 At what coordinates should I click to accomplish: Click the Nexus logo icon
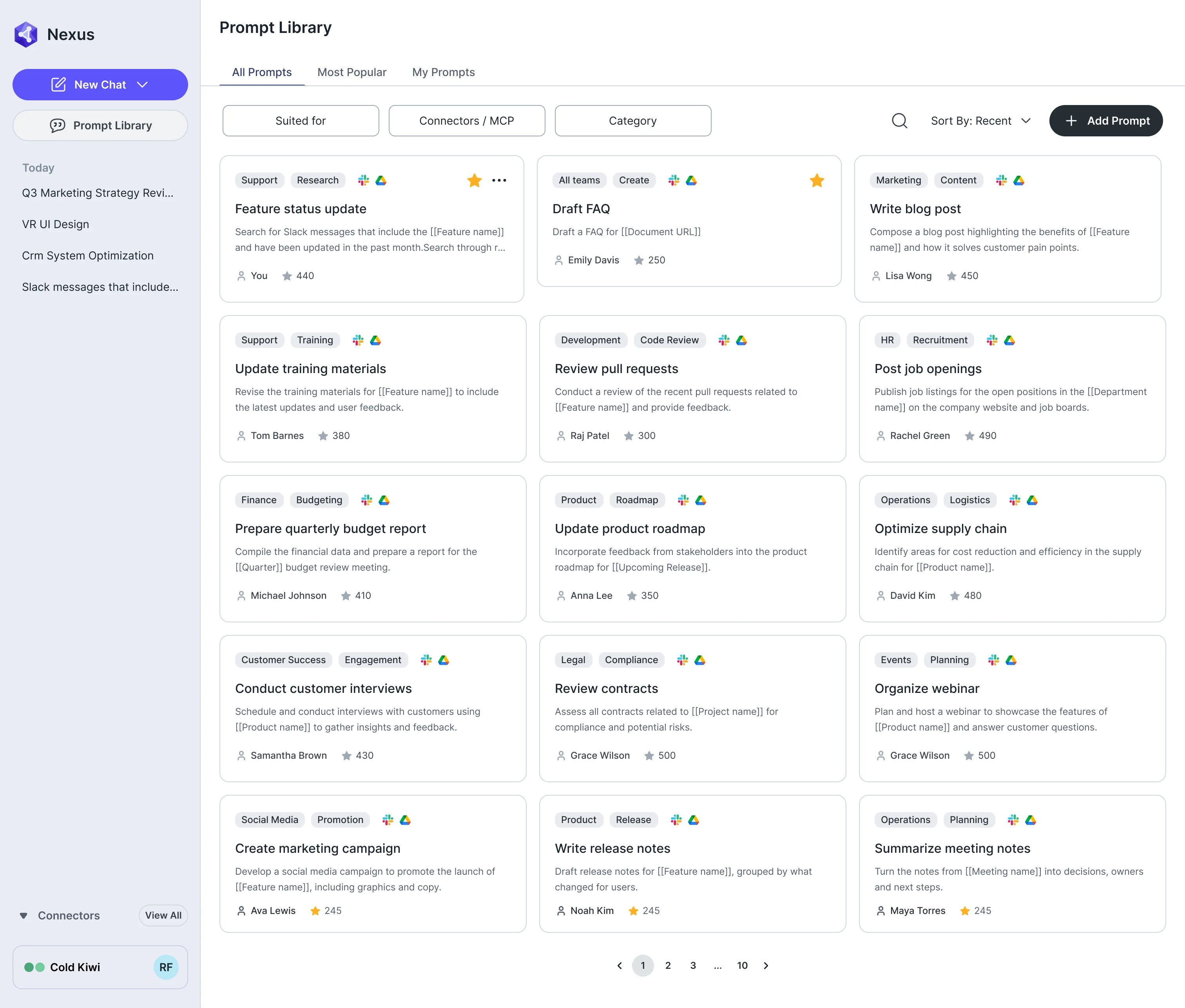(26, 34)
